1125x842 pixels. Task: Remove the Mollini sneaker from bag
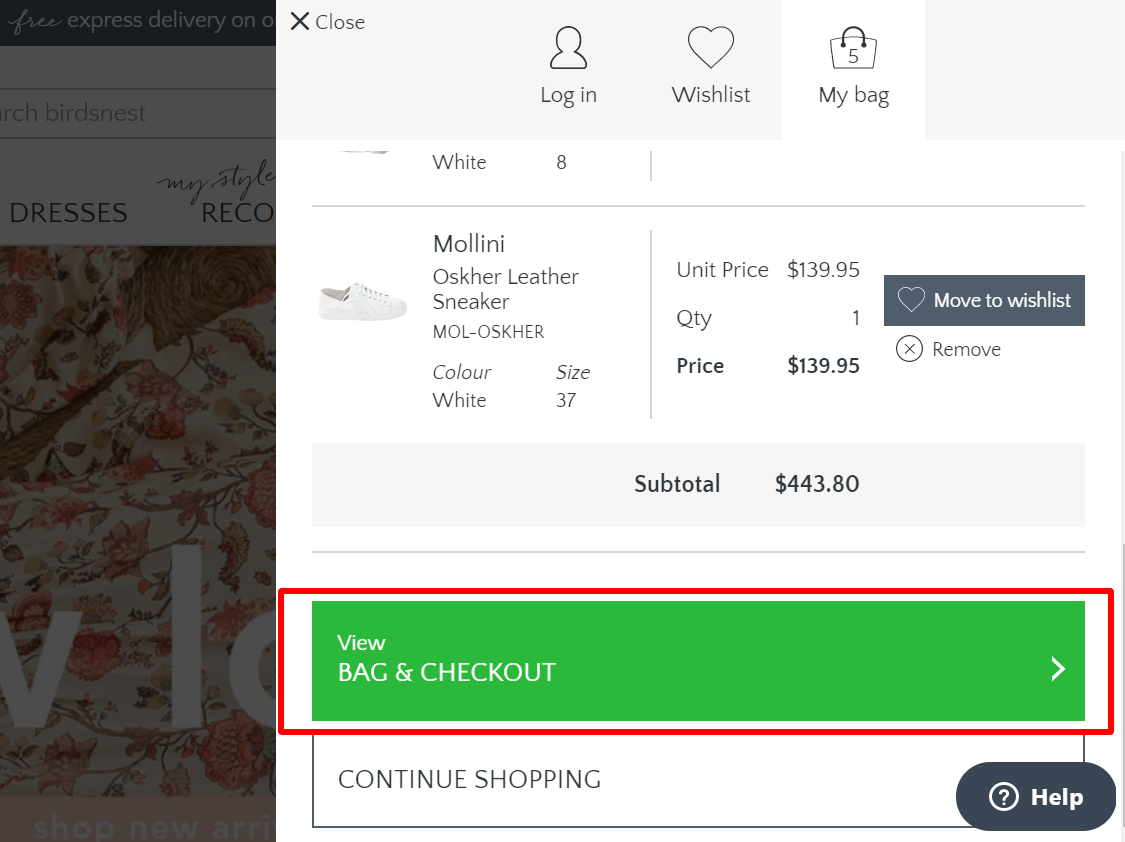[949, 349]
